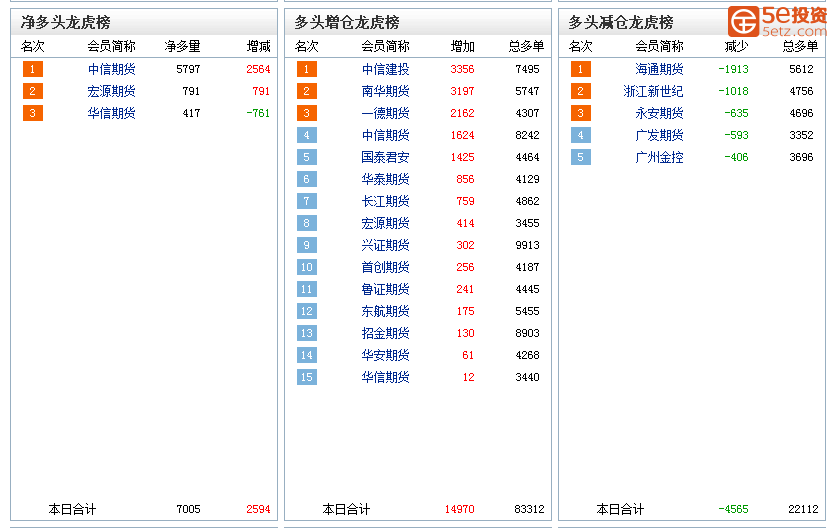Select daily total 7005 in 净多头龙虎榜
This screenshot has height=528, width=835.
pos(189,509)
